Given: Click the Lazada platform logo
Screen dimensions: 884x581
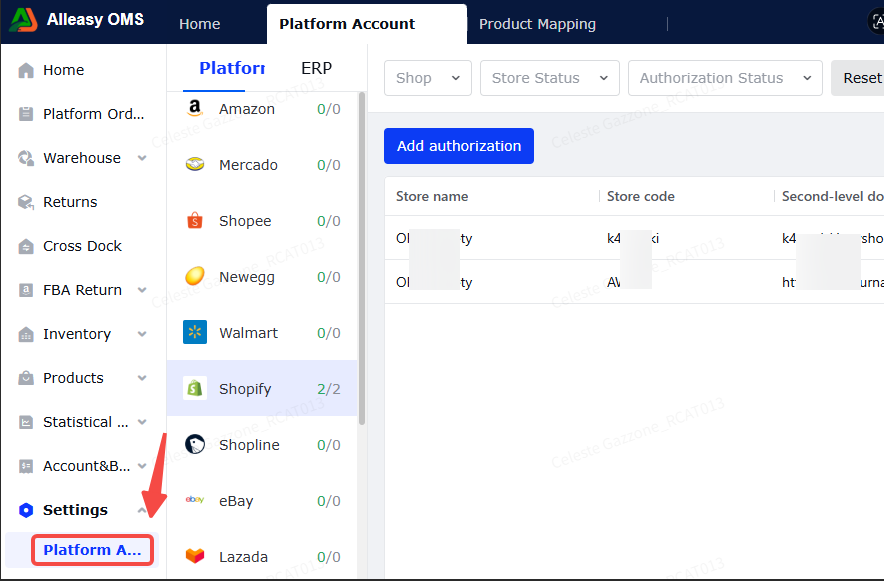Looking at the screenshot, I should point(195,556).
